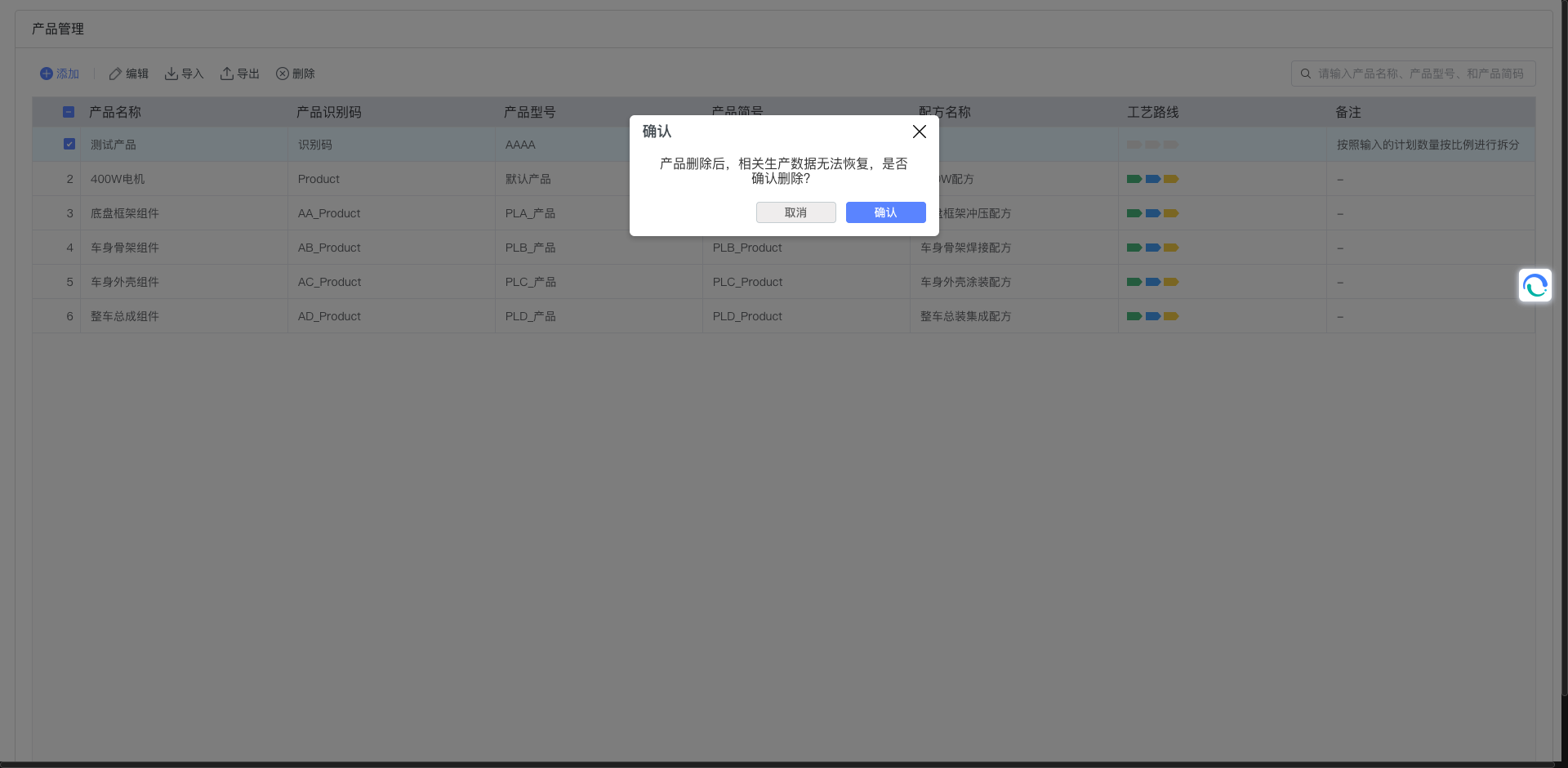Click the 产品名称 column header
This screenshot has height=768, width=1568.
115,112
